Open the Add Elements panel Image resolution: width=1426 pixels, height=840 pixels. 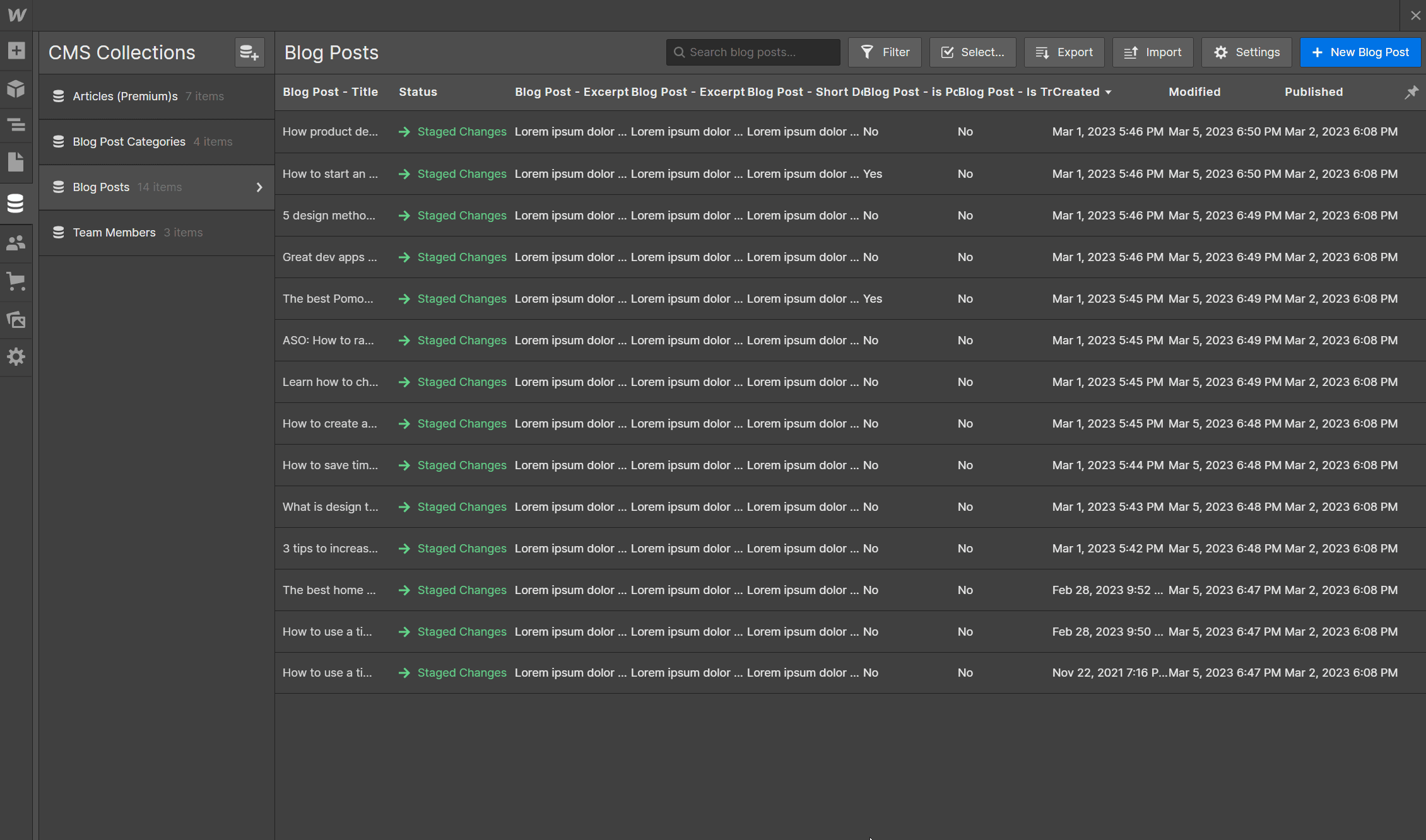pos(16,51)
